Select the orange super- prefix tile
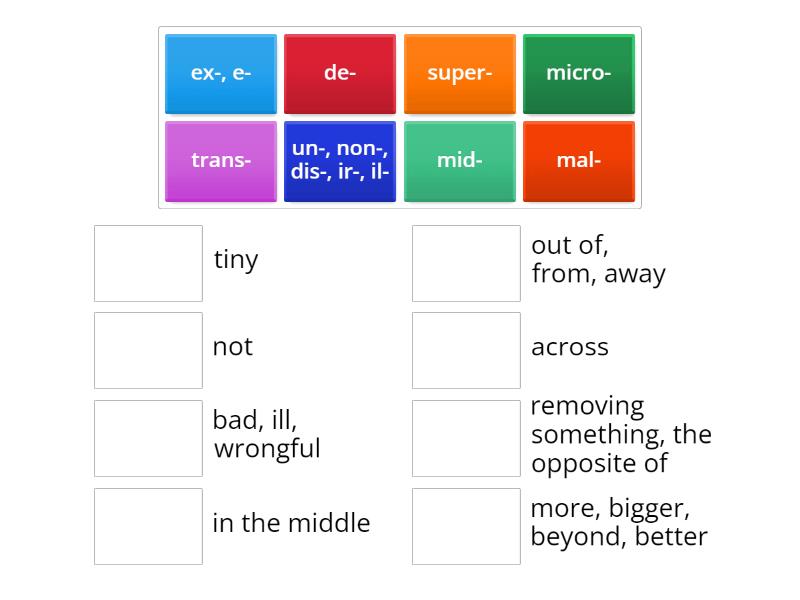800x600 pixels. pos(460,73)
